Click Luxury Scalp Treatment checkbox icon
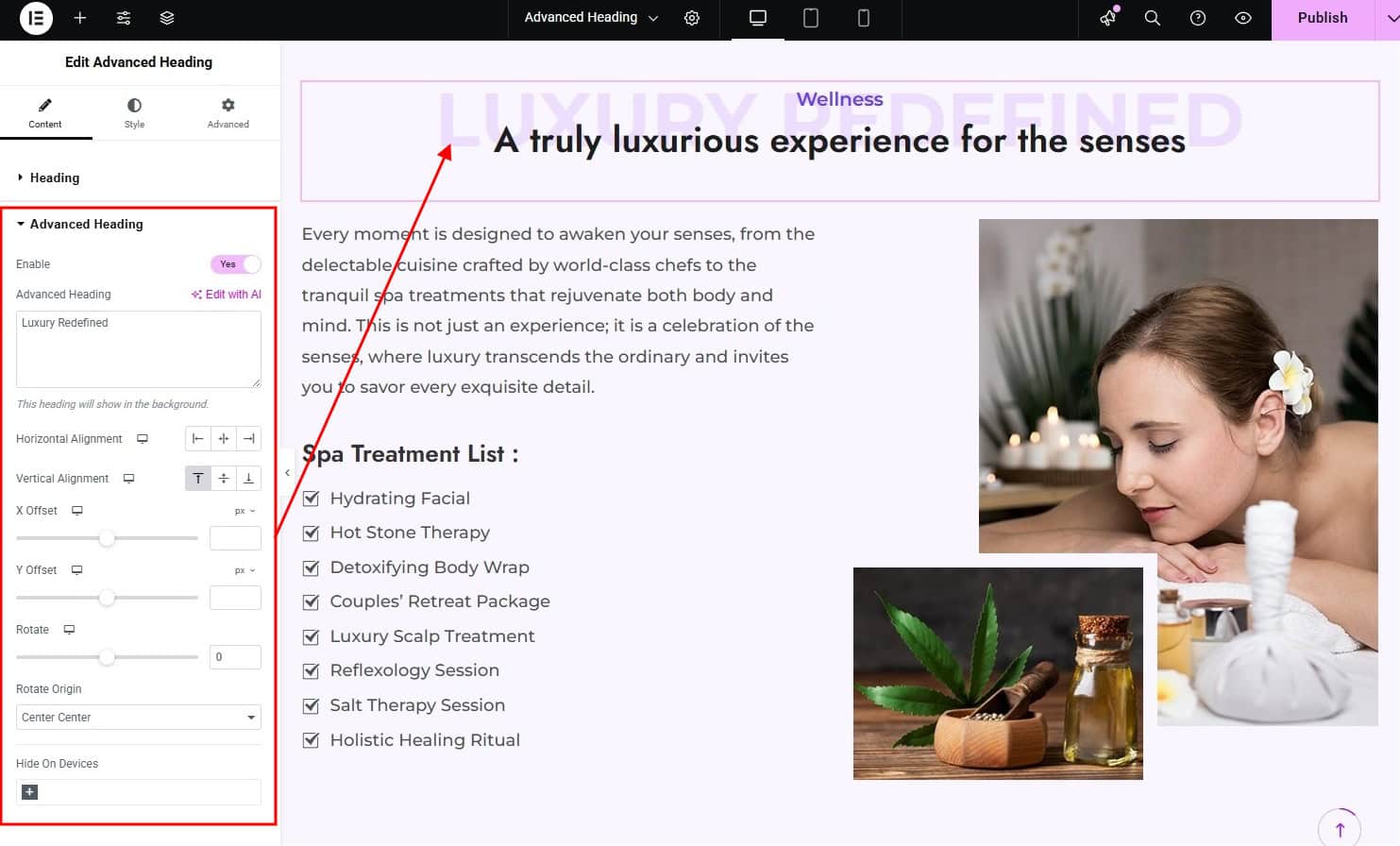Viewport: 1400px width, 846px height. (311, 636)
